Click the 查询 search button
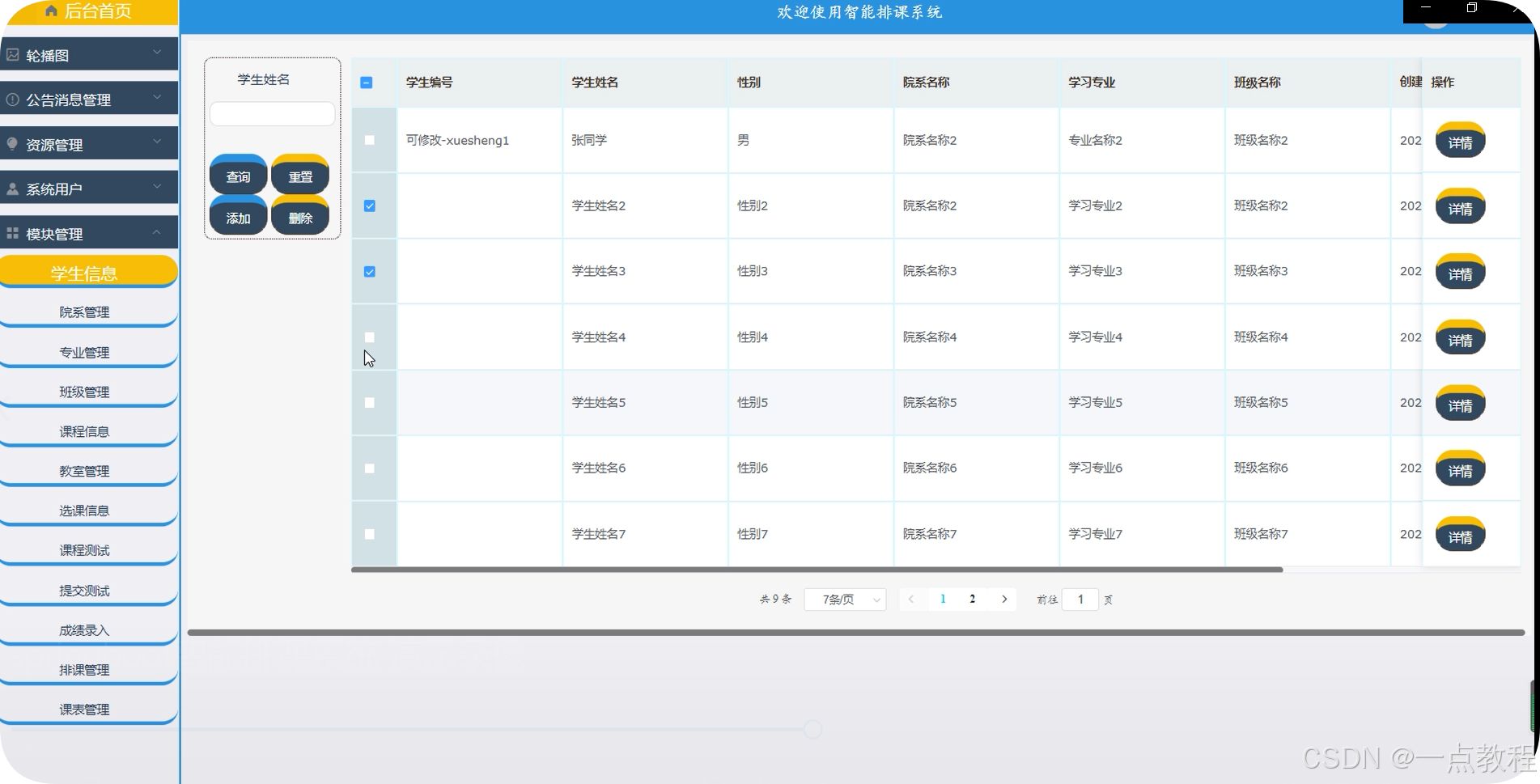 click(239, 175)
